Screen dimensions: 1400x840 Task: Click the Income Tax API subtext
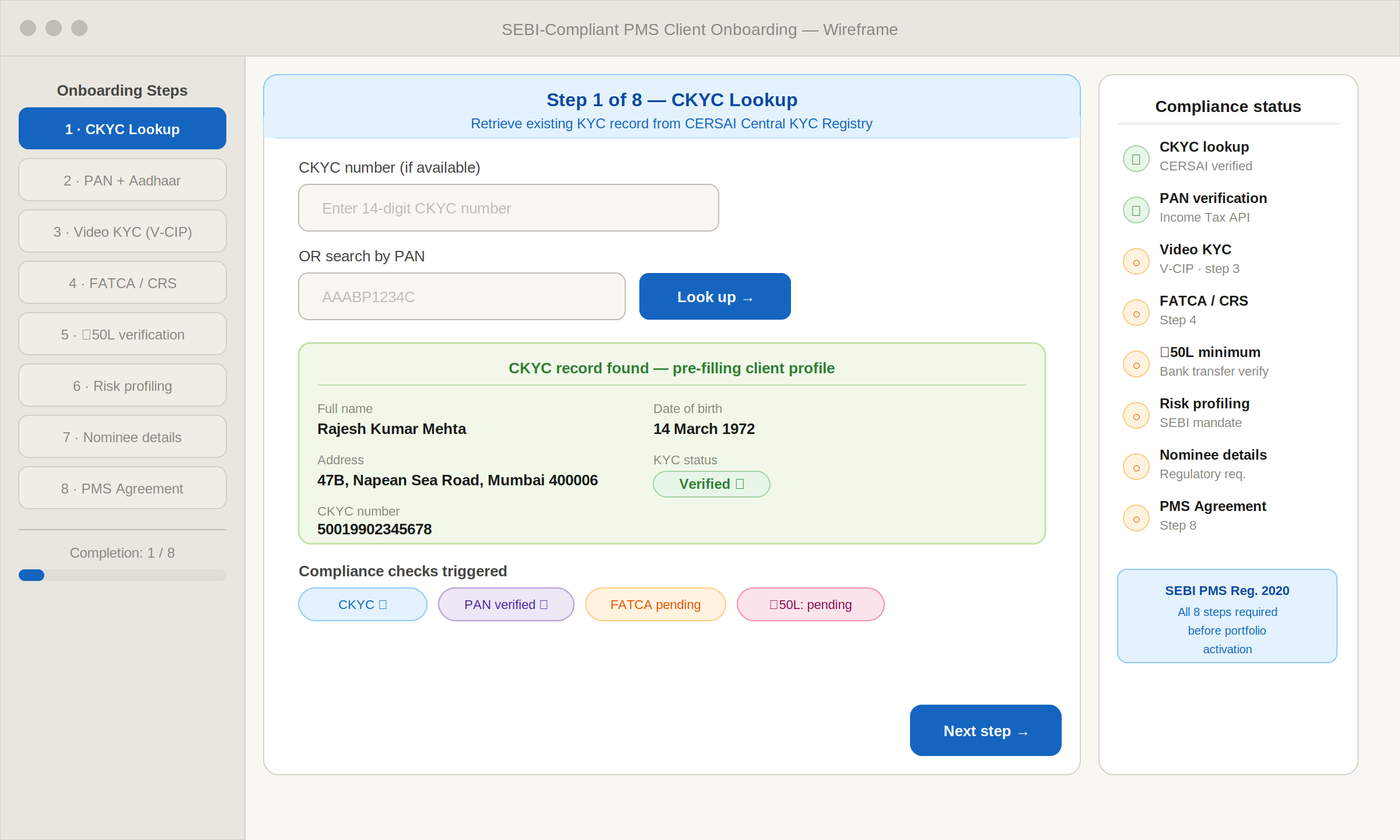pos(1205,218)
